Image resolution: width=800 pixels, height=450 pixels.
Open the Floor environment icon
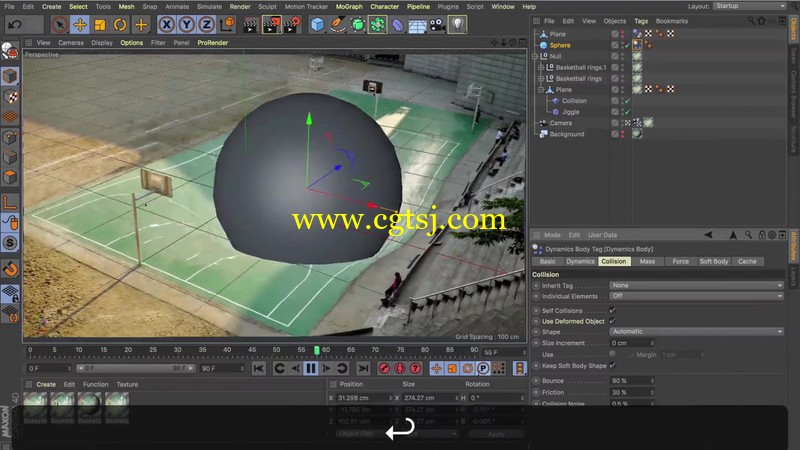[417, 25]
